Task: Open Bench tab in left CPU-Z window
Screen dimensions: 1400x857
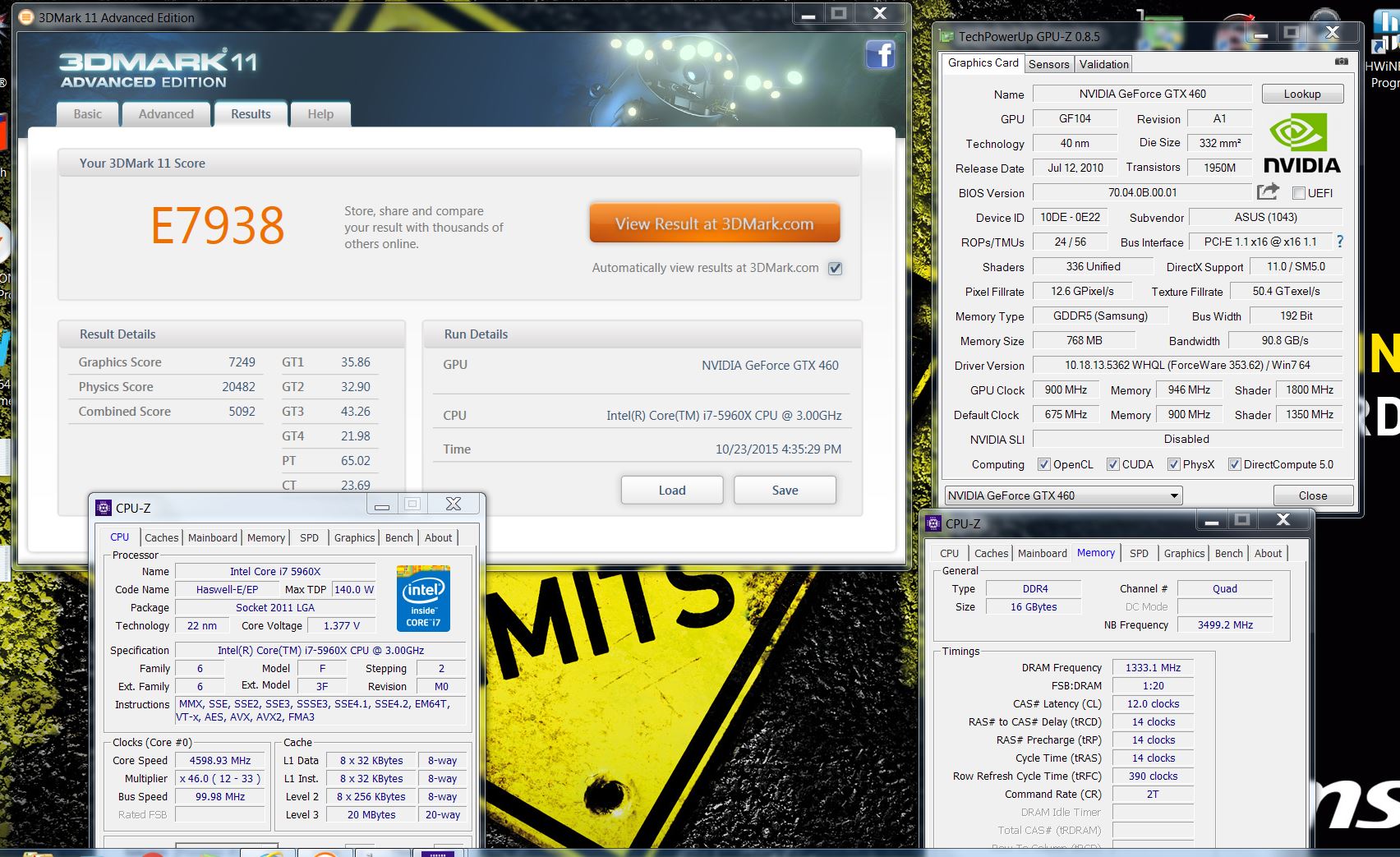Action: point(399,537)
